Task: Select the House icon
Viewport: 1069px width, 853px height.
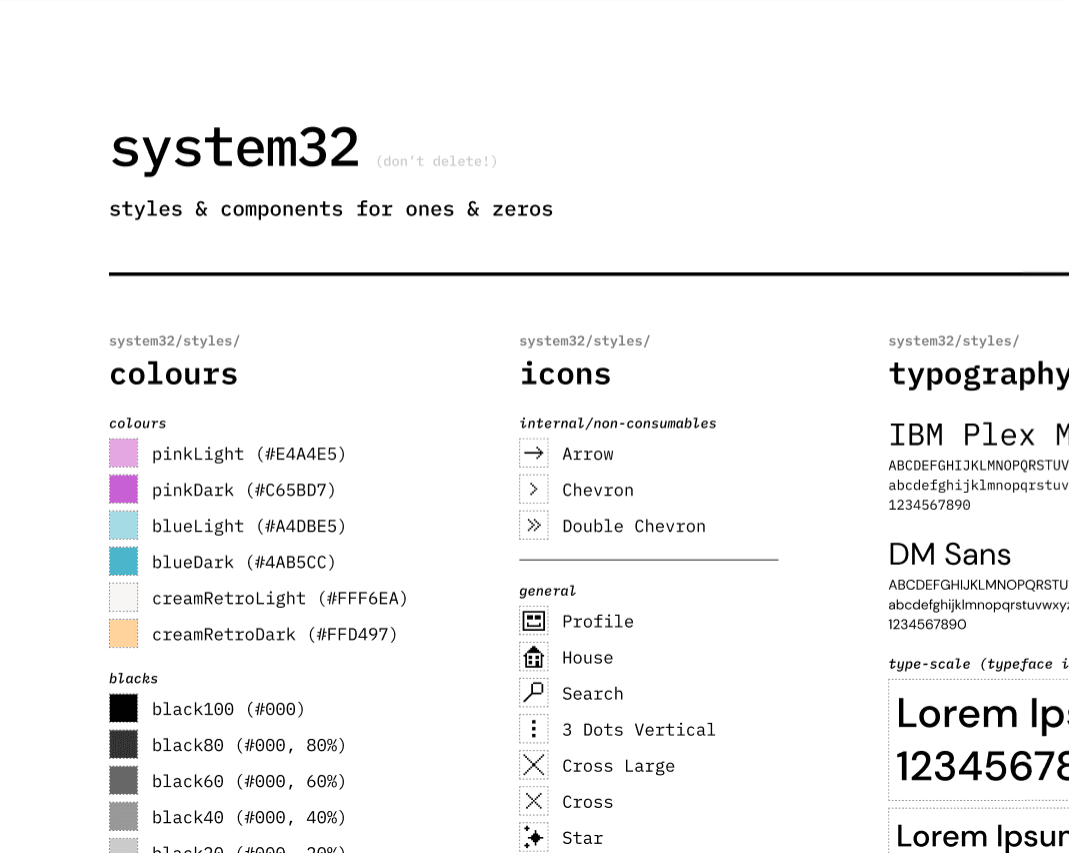Action: click(x=534, y=657)
